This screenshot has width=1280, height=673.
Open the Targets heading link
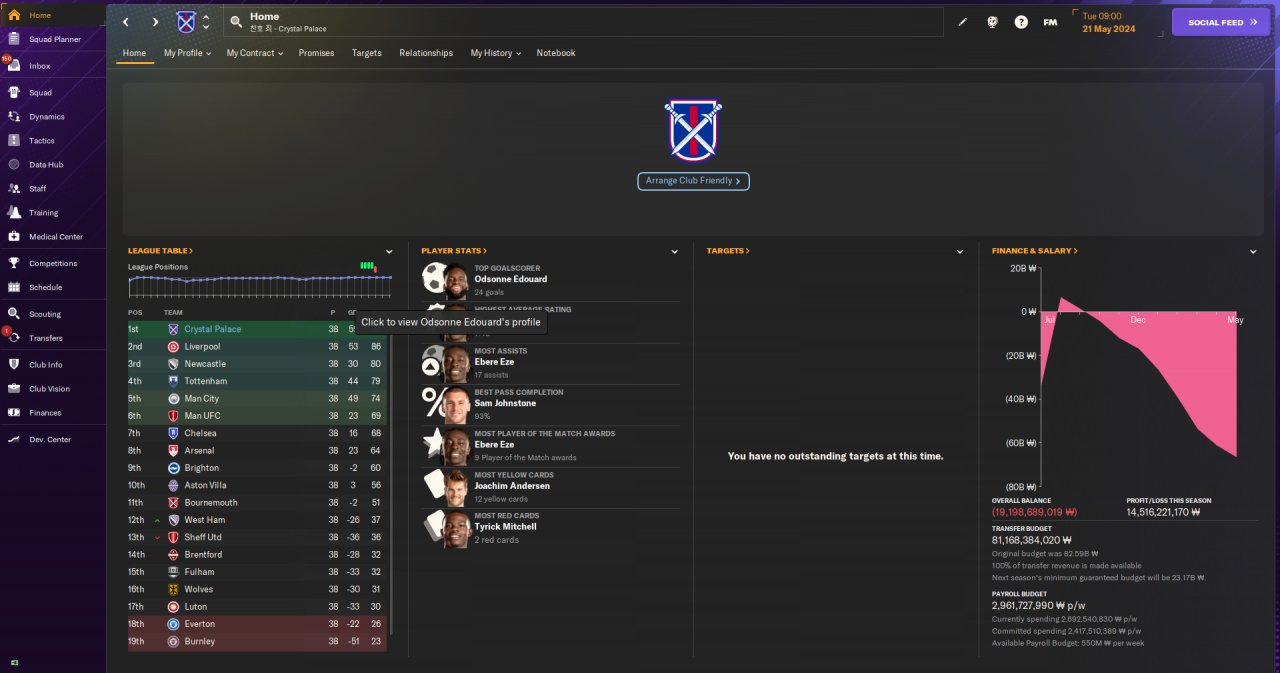pos(728,251)
